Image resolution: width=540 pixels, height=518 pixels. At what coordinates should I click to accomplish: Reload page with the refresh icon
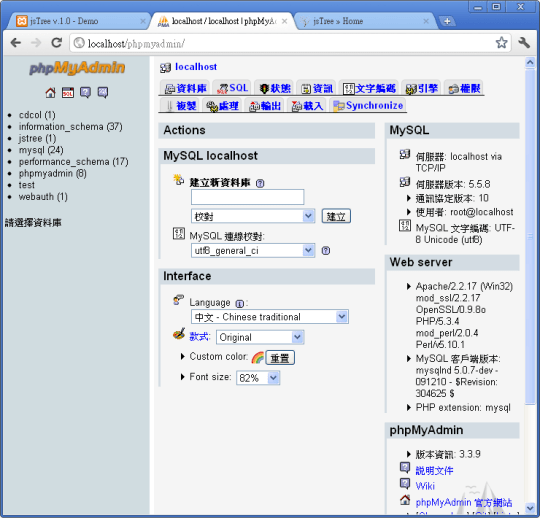(x=56, y=43)
